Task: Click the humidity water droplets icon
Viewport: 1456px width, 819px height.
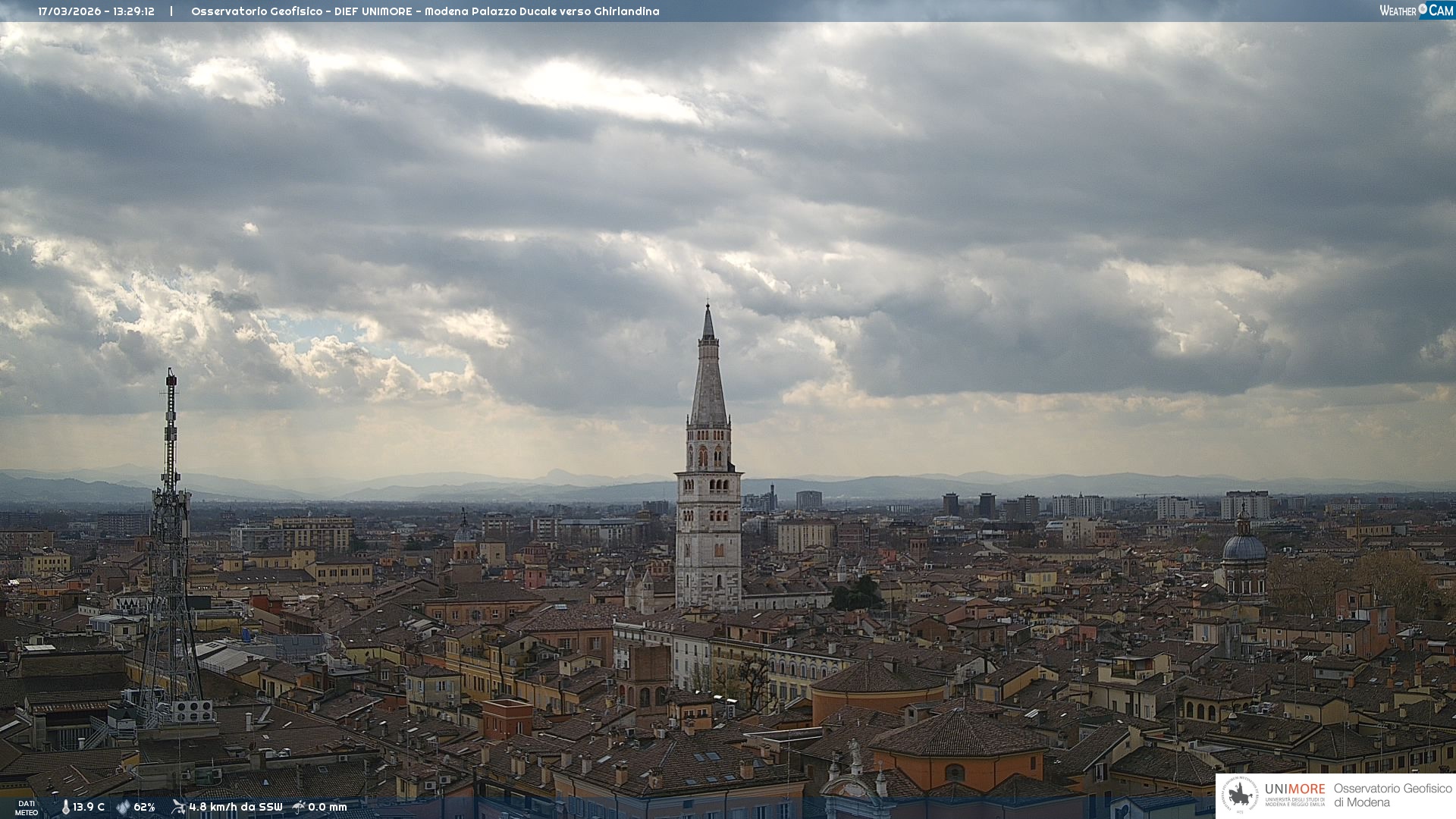Action: click(x=123, y=807)
